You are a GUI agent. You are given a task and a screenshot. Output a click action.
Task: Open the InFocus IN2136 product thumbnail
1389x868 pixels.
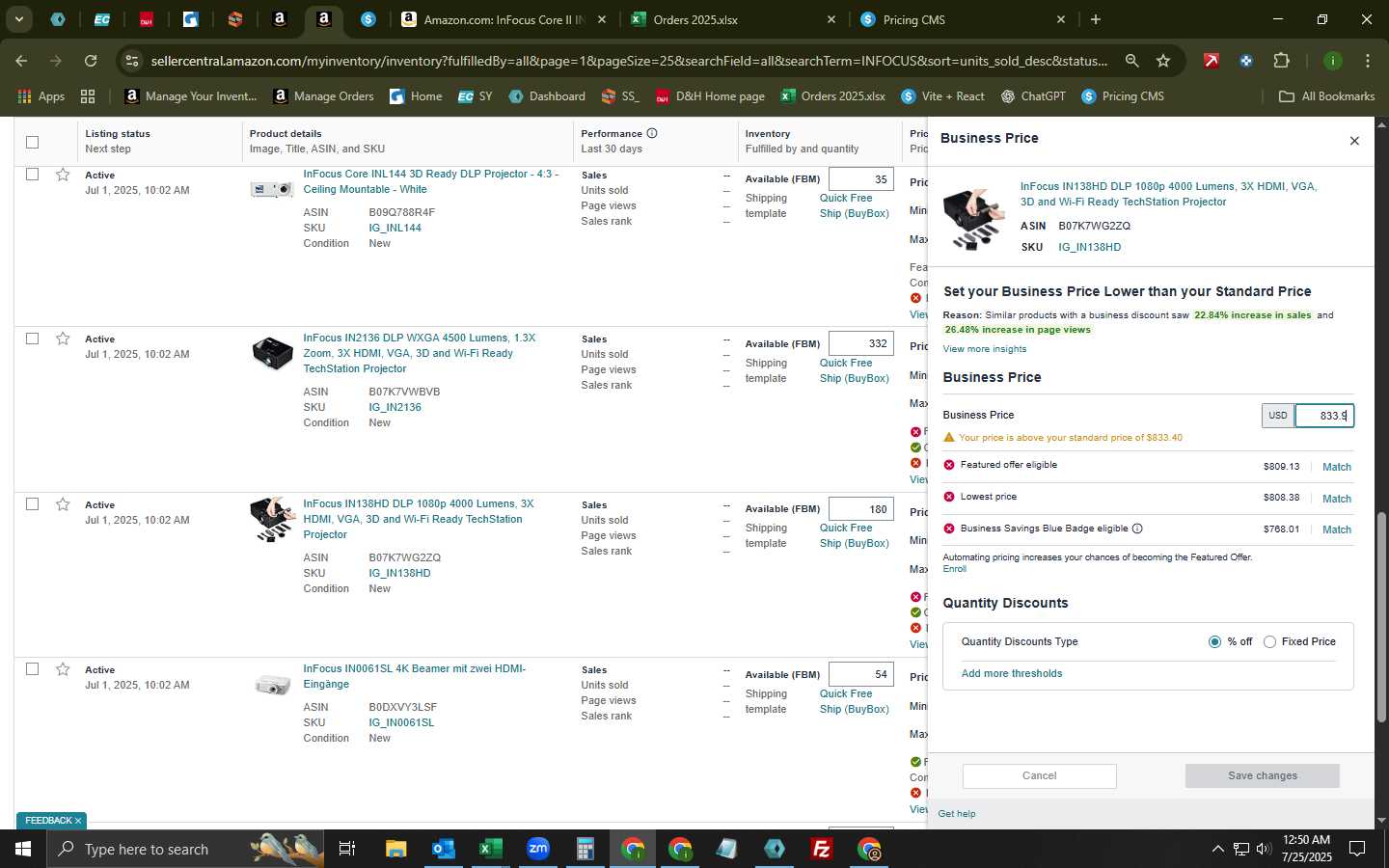coord(272,353)
